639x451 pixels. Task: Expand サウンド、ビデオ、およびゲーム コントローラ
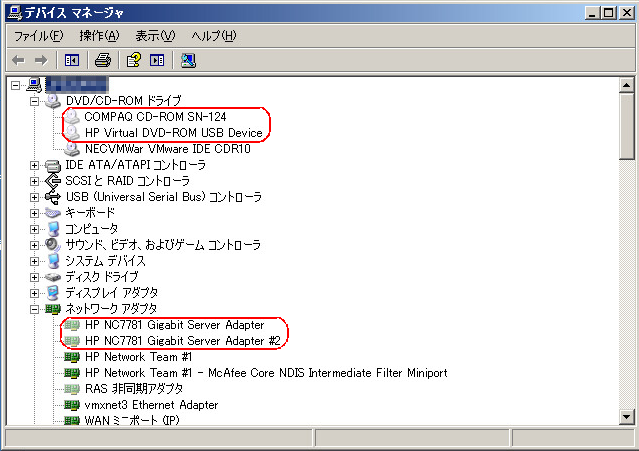pyautogui.click(x=34, y=245)
